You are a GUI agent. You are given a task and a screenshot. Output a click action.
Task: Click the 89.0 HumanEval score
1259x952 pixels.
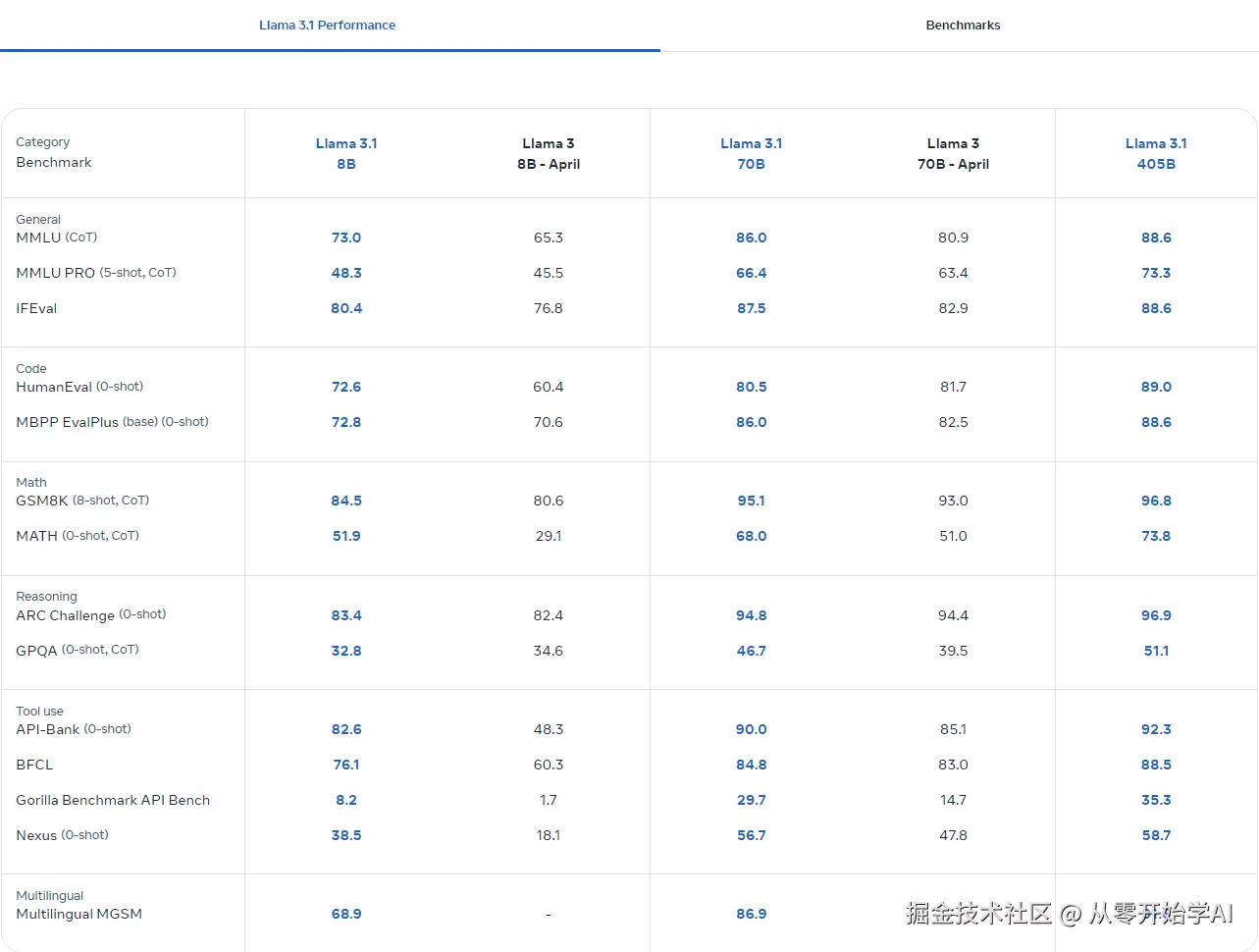(1156, 387)
